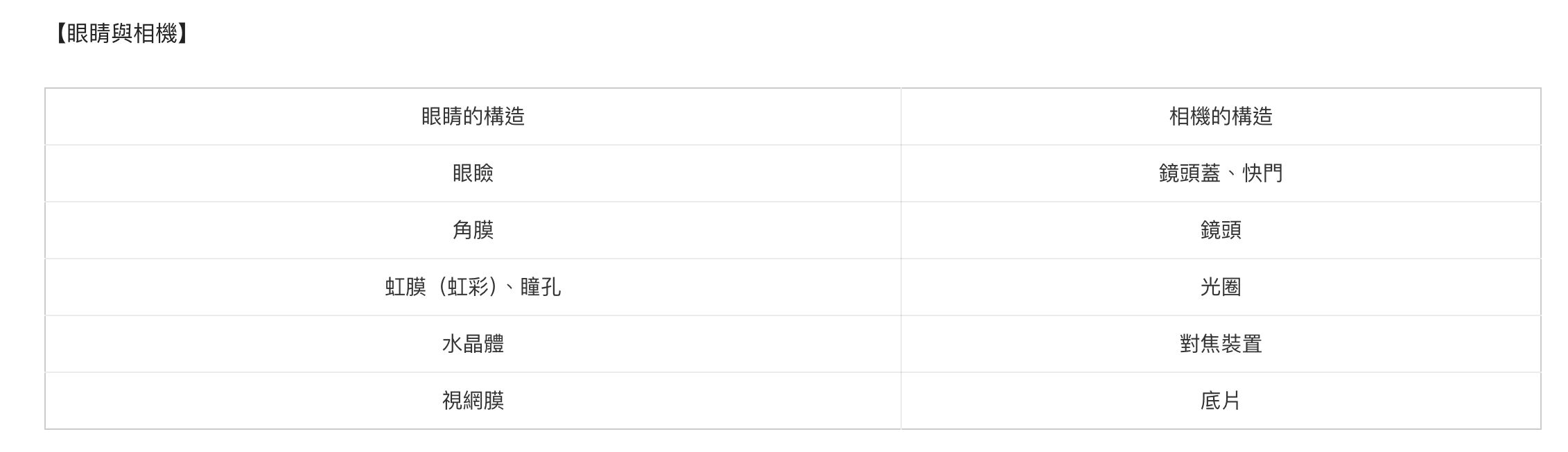Click the word 鏡頭蓋 in the table
Viewport: 1568px width, 452px height.
[x=1189, y=173]
